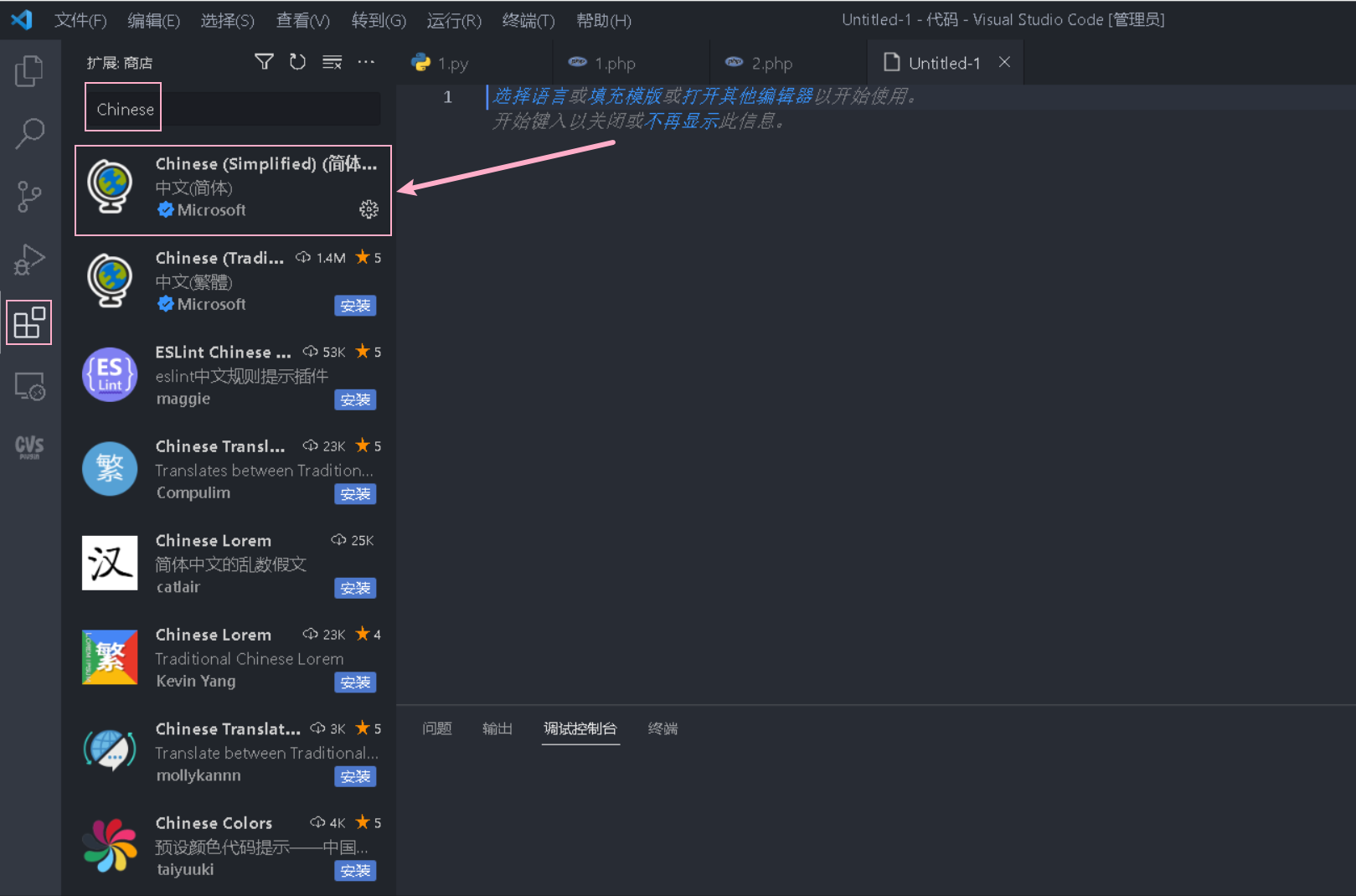Open the Explorer view in the activity bar
The width and height of the screenshot is (1356, 896).
[x=29, y=71]
